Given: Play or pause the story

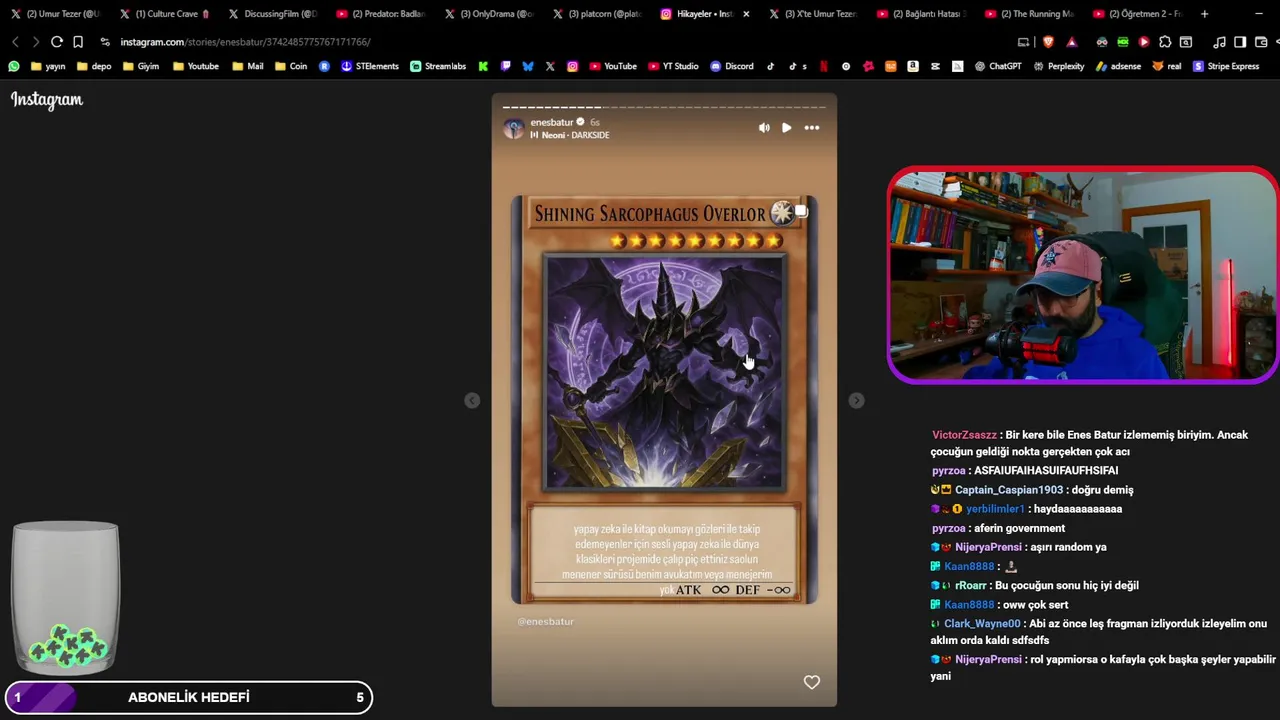Looking at the screenshot, I should (786, 128).
